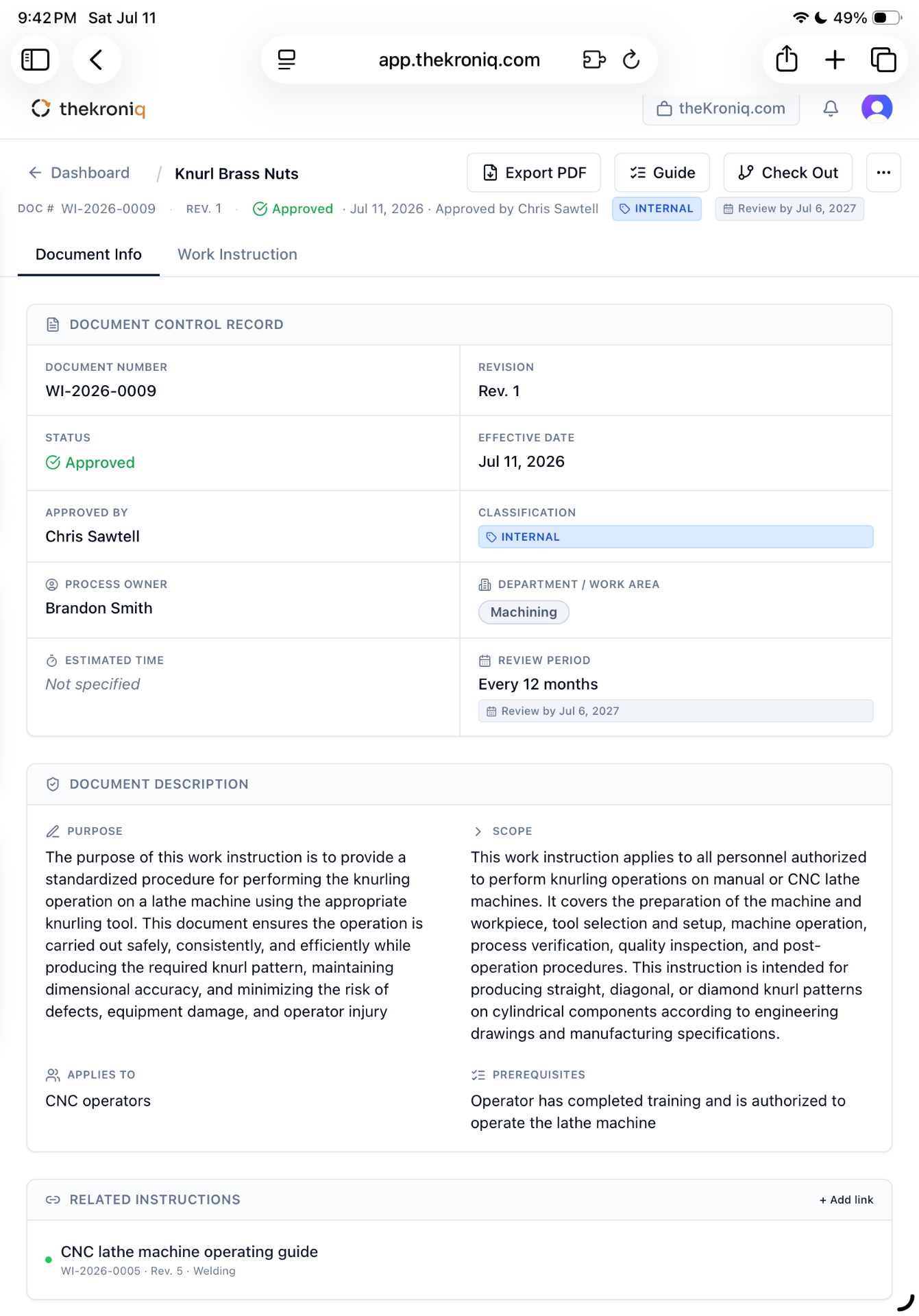The width and height of the screenshot is (919, 1316).
Task: Toggle the Safari sidebar icon
Action: click(x=36, y=60)
